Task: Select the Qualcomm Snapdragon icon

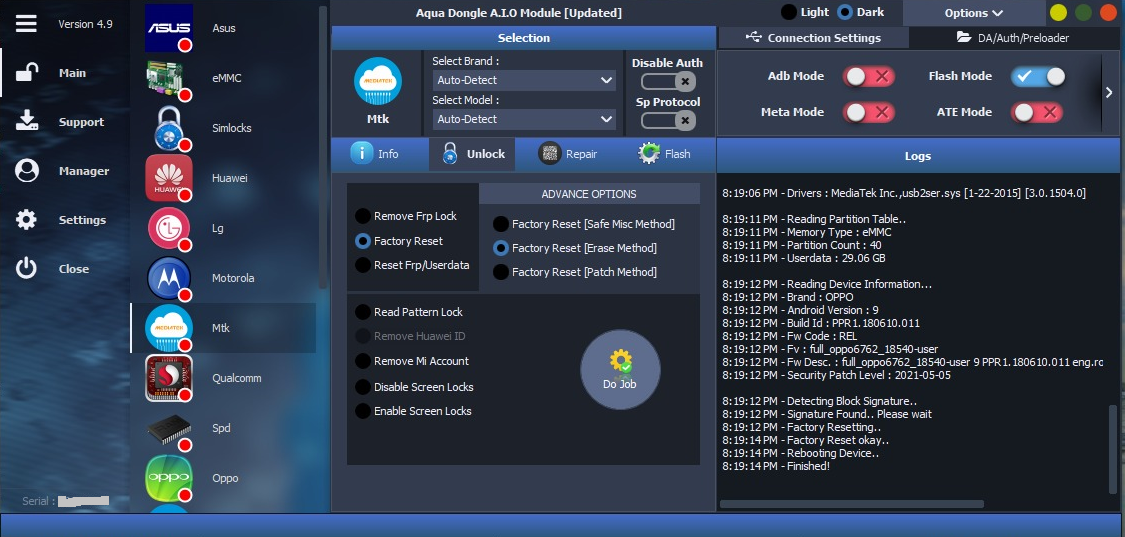Action: click(169, 378)
